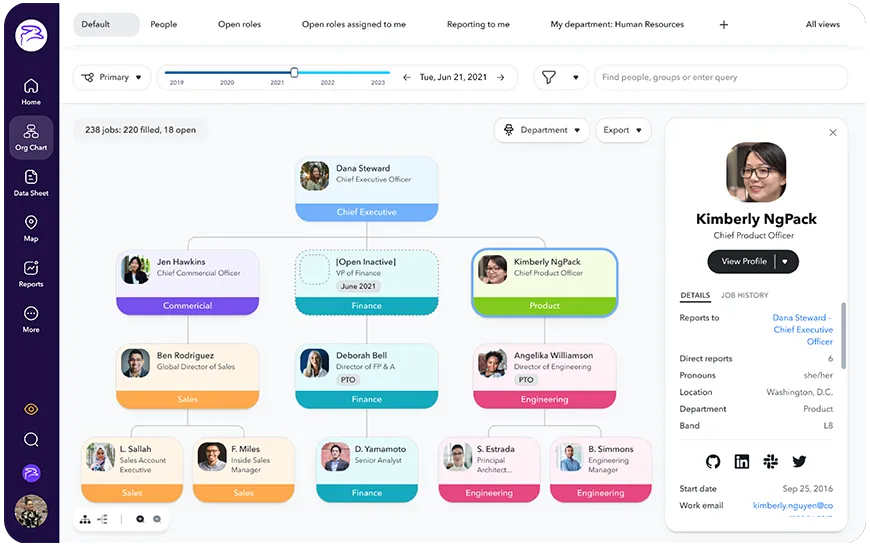
Task: Click the timeline slider handle at 2021
Action: tap(294, 72)
